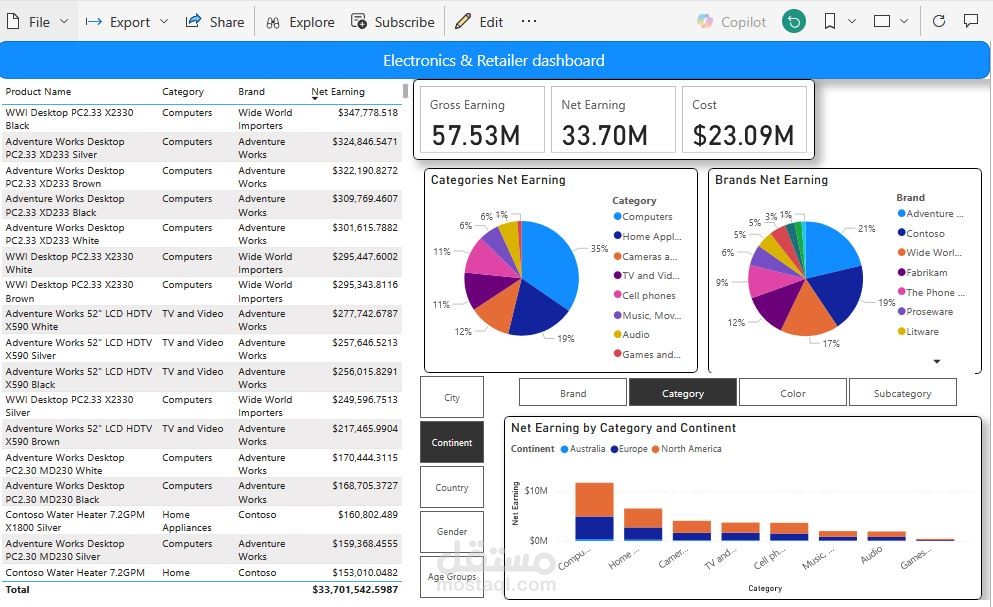Viewport: 993px width, 607px height.
Task: Click the Share label in toolbar
Action: 227,22
